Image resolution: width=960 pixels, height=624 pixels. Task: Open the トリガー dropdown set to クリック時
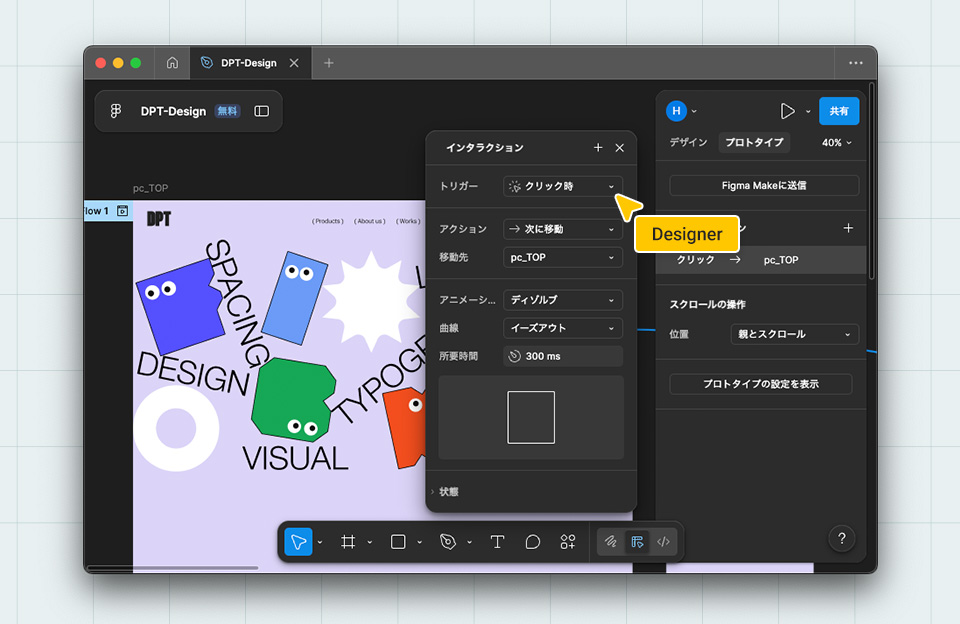pyautogui.click(x=562, y=186)
